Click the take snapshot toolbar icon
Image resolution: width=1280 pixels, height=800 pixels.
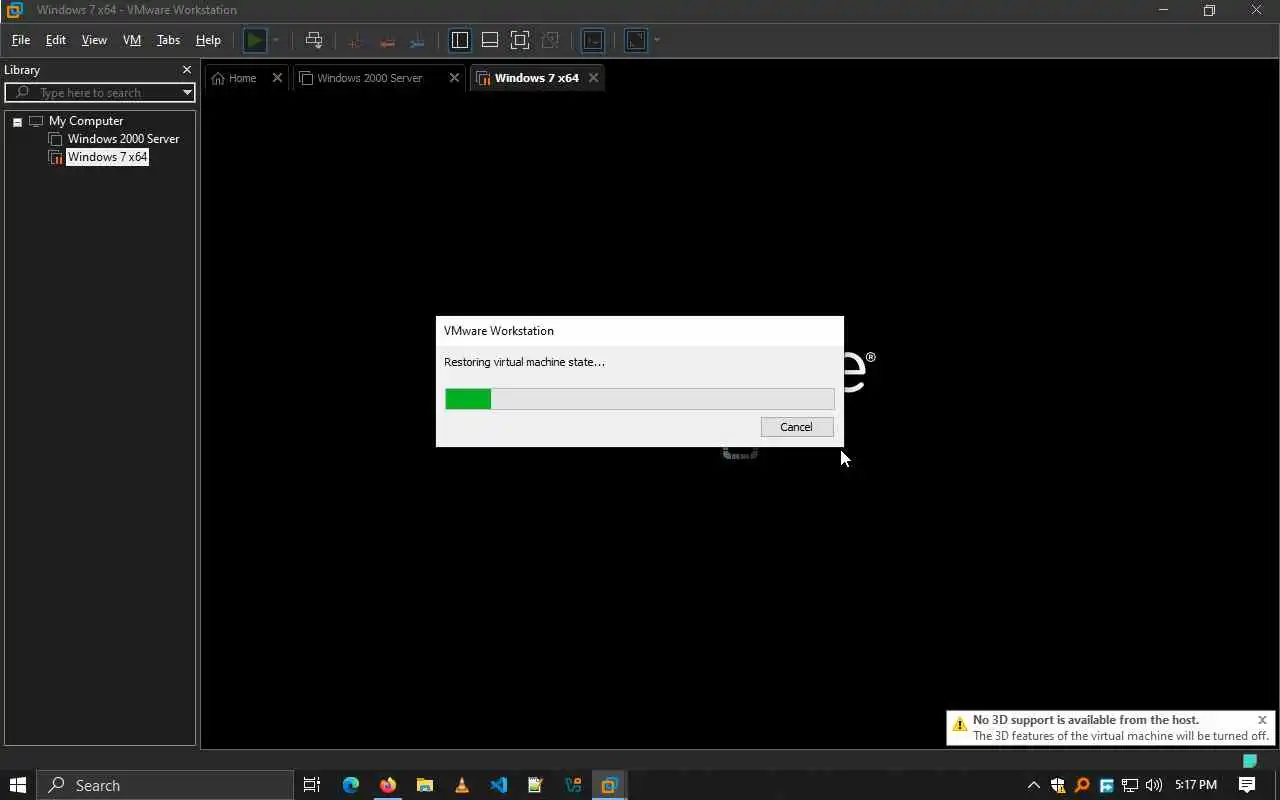(354, 40)
